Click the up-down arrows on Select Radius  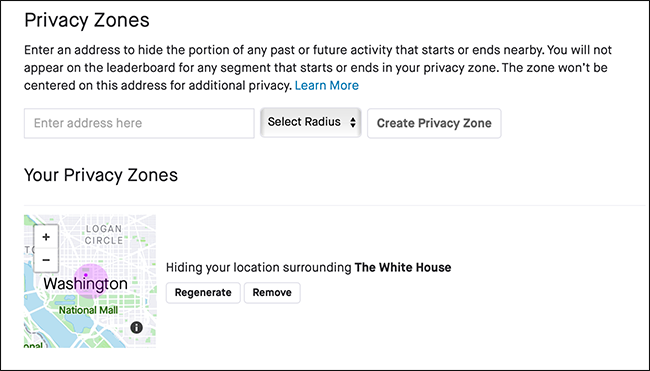[353, 122]
